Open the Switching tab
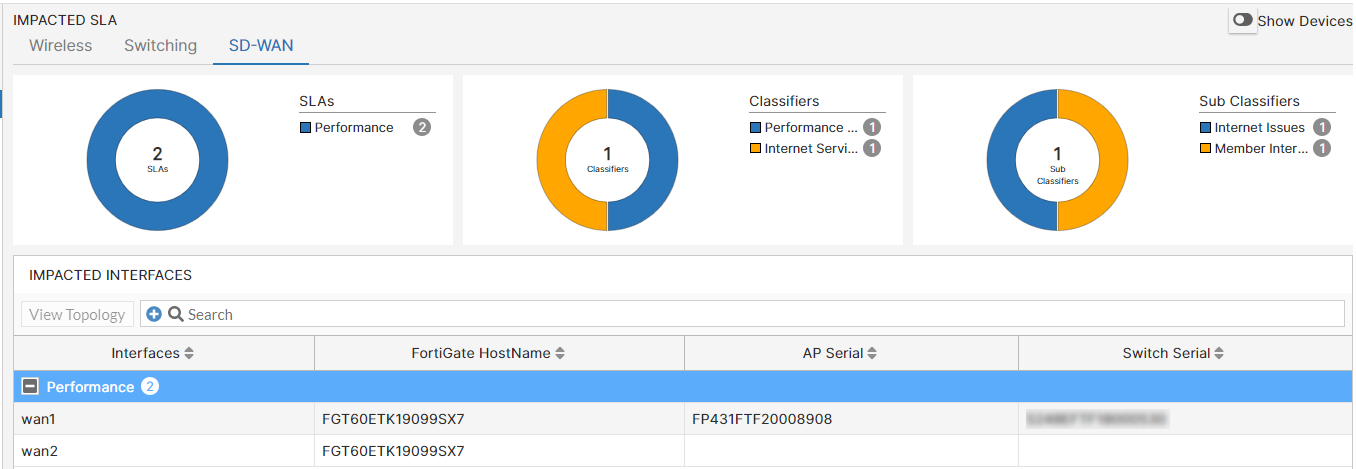The image size is (1356, 469). tap(160, 45)
